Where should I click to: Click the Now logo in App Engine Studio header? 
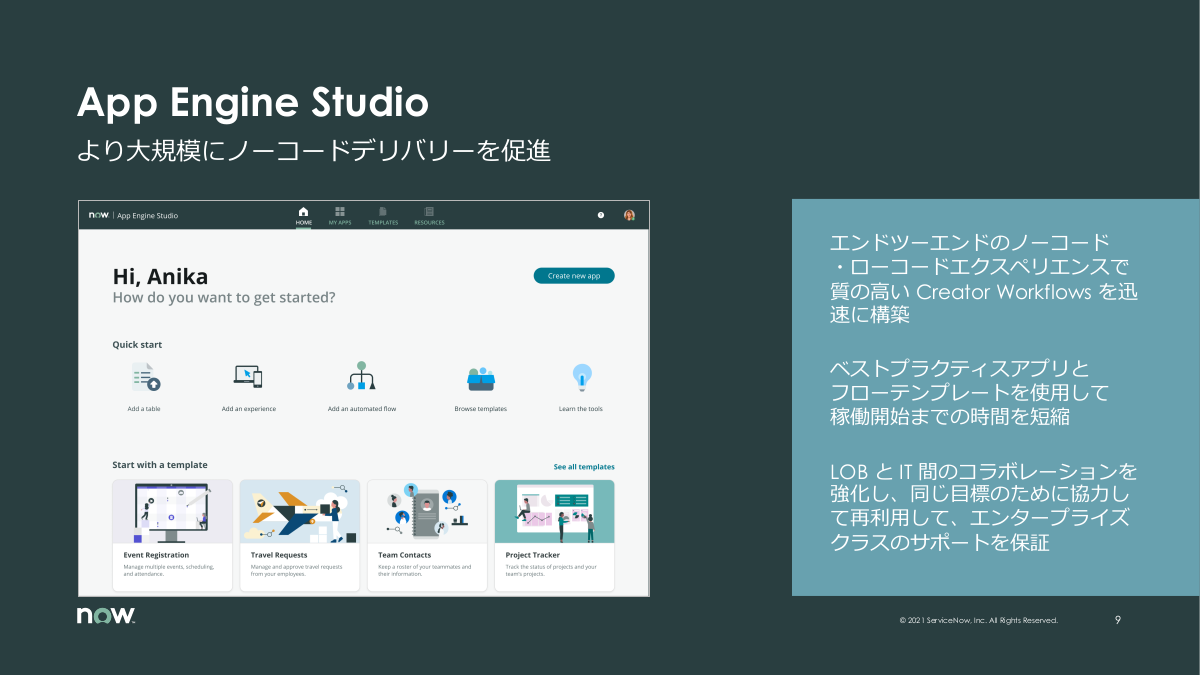(x=98, y=215)
